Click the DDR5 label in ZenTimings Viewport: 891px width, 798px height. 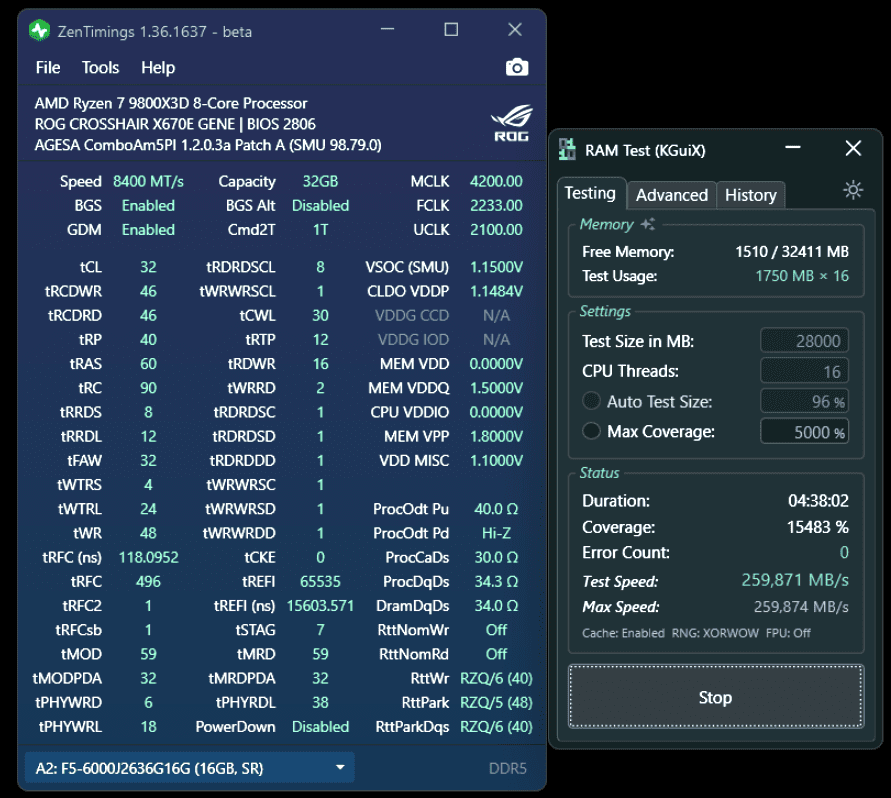point(507,768)
